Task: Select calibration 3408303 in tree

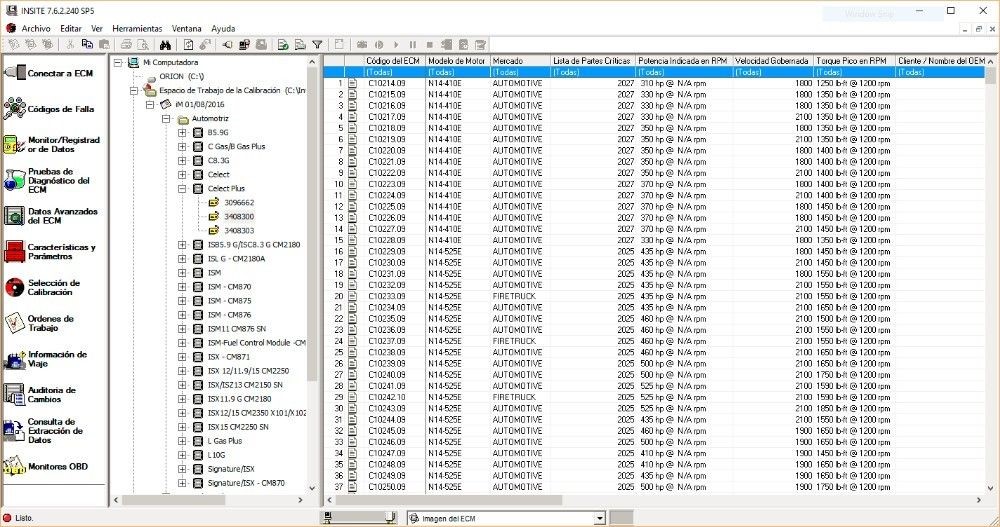Action: pyautogui.click(x=239, y=230)
